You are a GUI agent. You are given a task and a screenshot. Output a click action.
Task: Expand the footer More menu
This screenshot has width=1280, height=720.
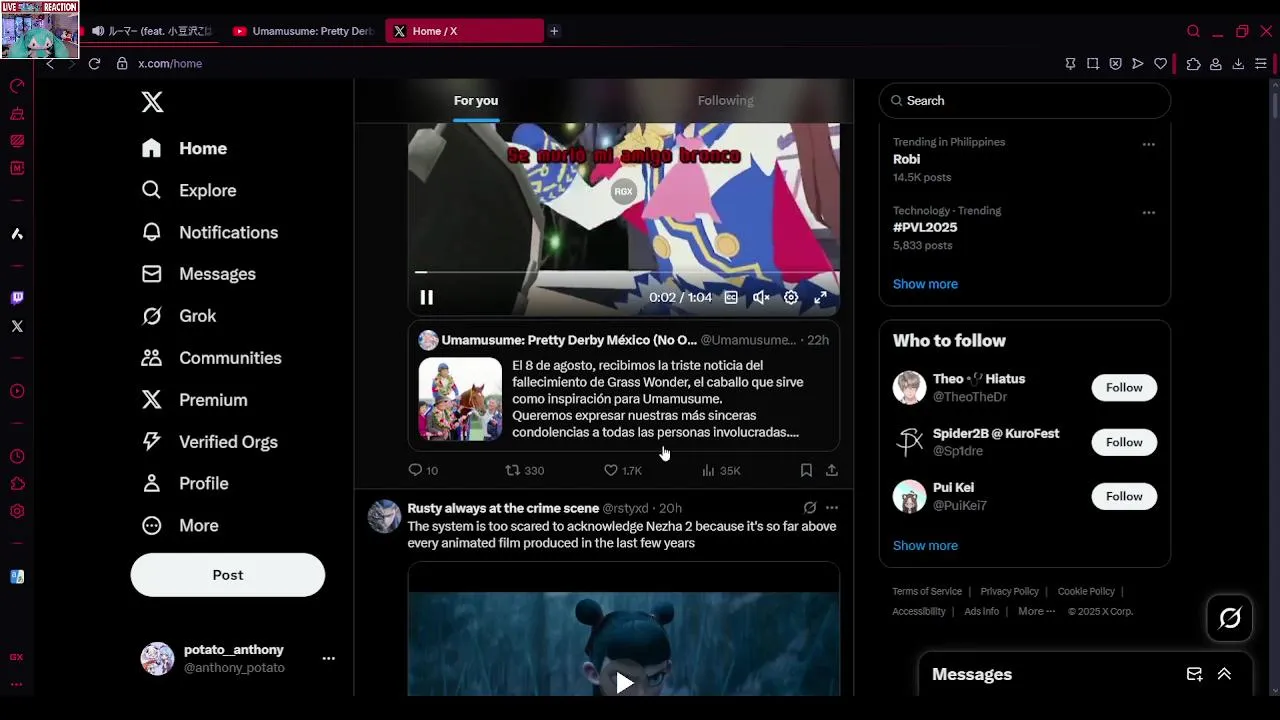tap(1036, 611)
